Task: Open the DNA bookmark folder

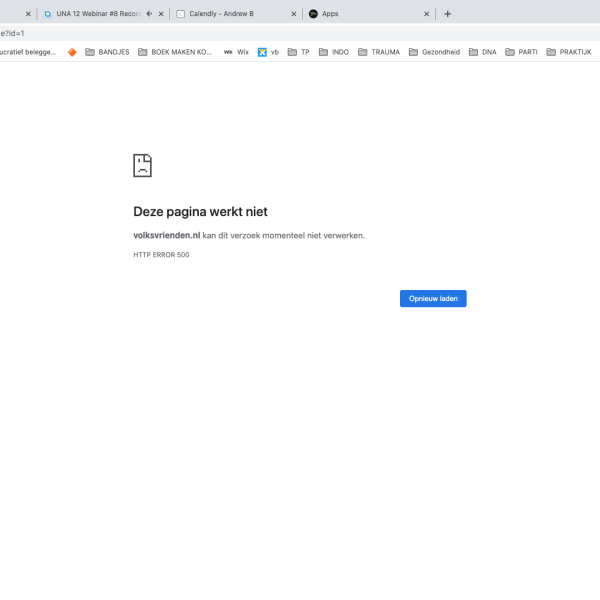Action: click(482, 52)
